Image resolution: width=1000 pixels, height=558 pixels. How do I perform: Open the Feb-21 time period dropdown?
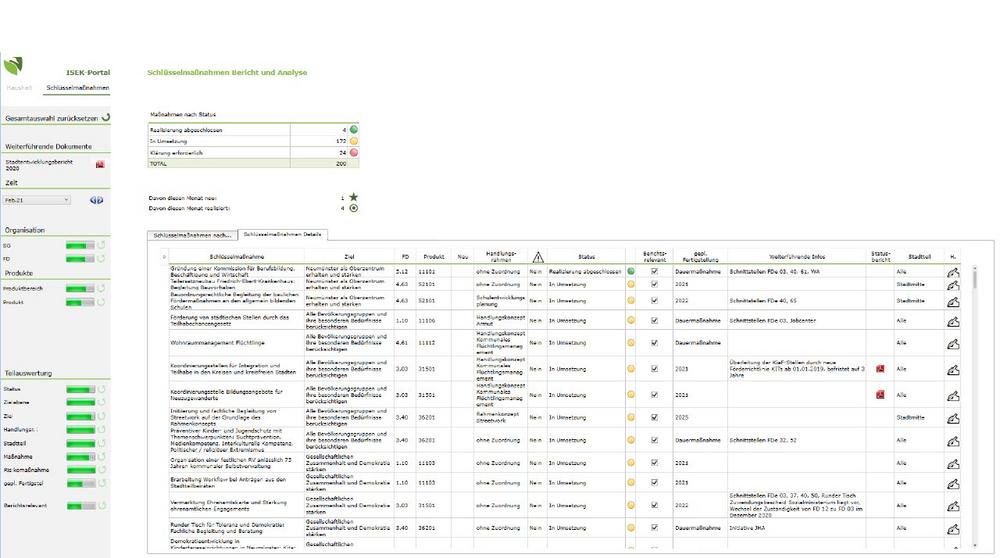pyautogui.click(x=36, y=200)
